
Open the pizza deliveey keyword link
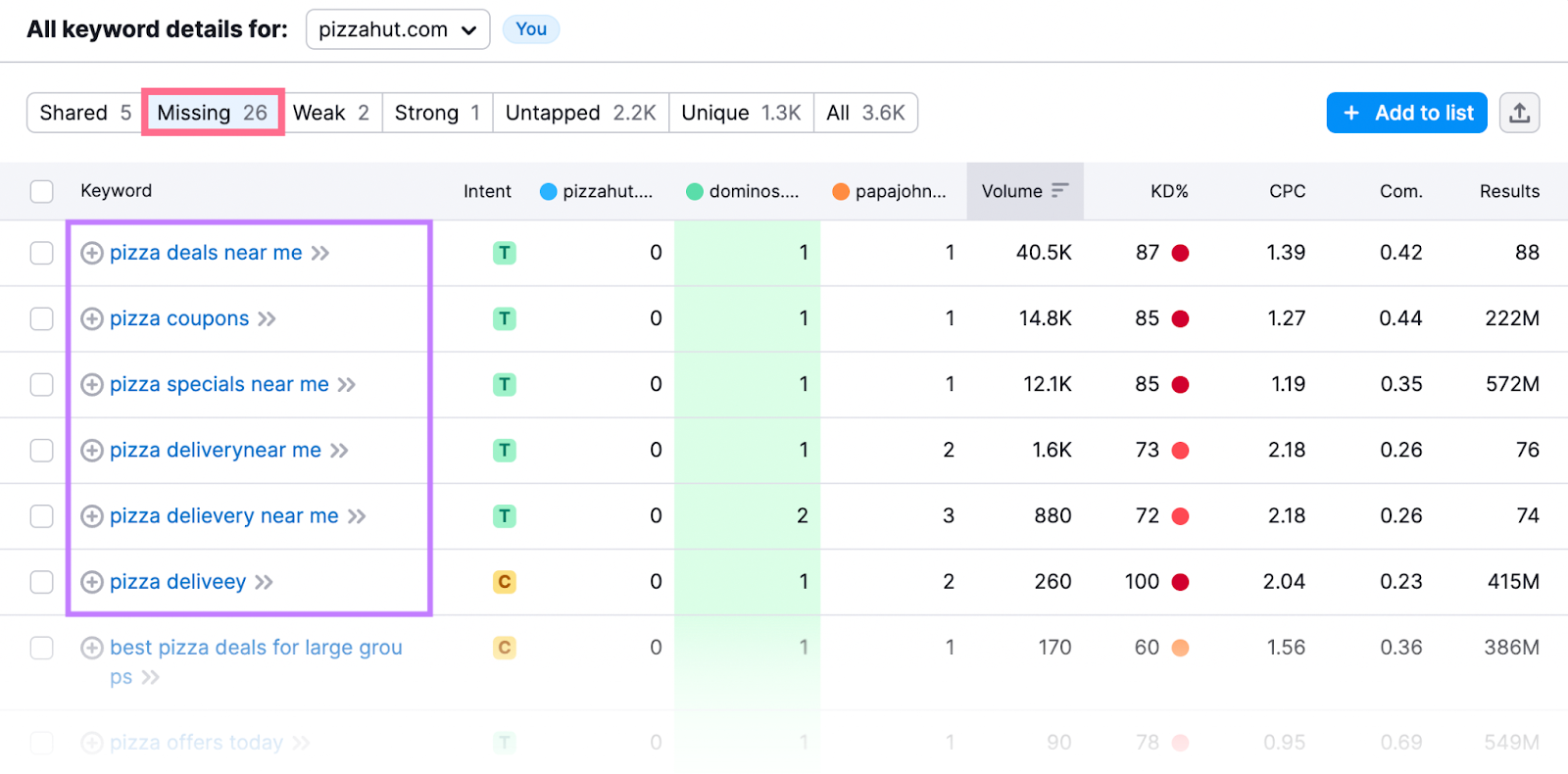pyautogui.click(x=177, y=582)
